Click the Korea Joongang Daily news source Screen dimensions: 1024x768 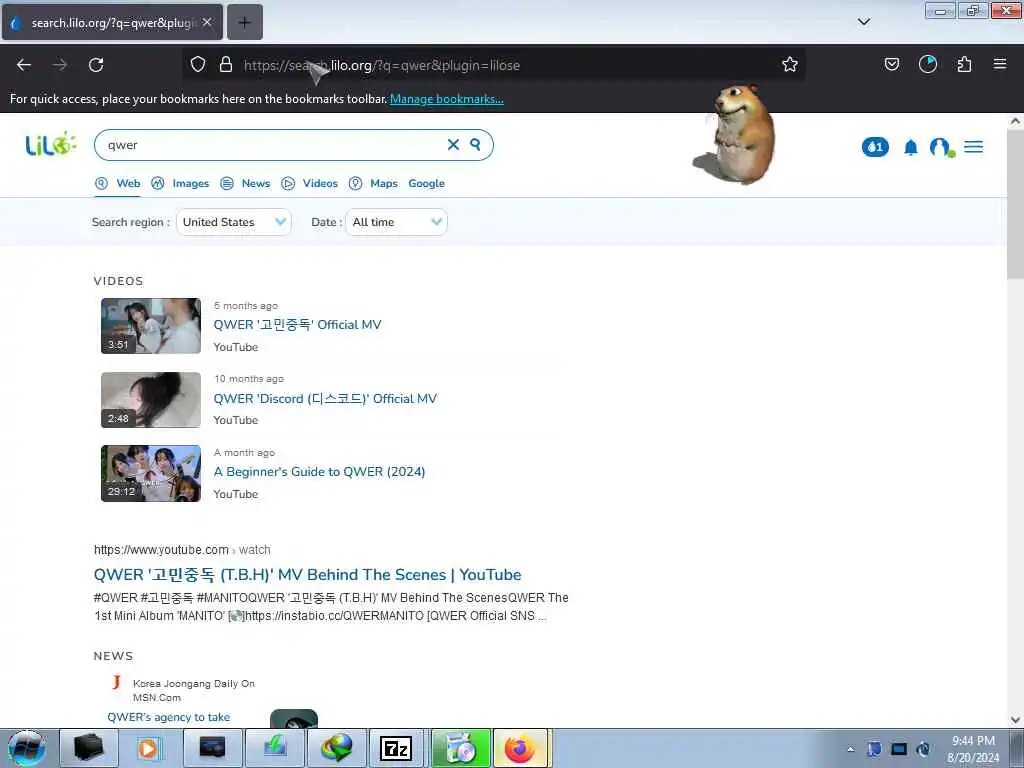pyautogui.click(x=193, y=690)
